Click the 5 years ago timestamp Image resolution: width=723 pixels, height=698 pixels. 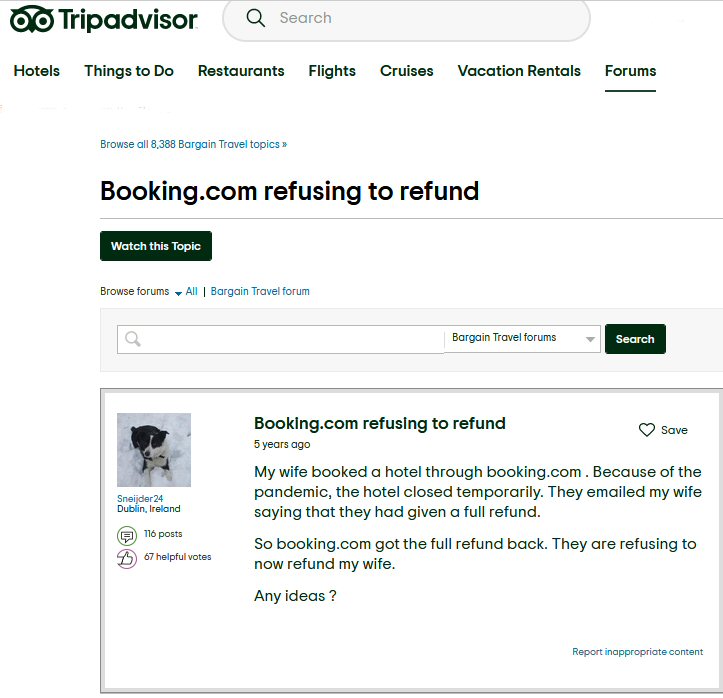point(282,444)
